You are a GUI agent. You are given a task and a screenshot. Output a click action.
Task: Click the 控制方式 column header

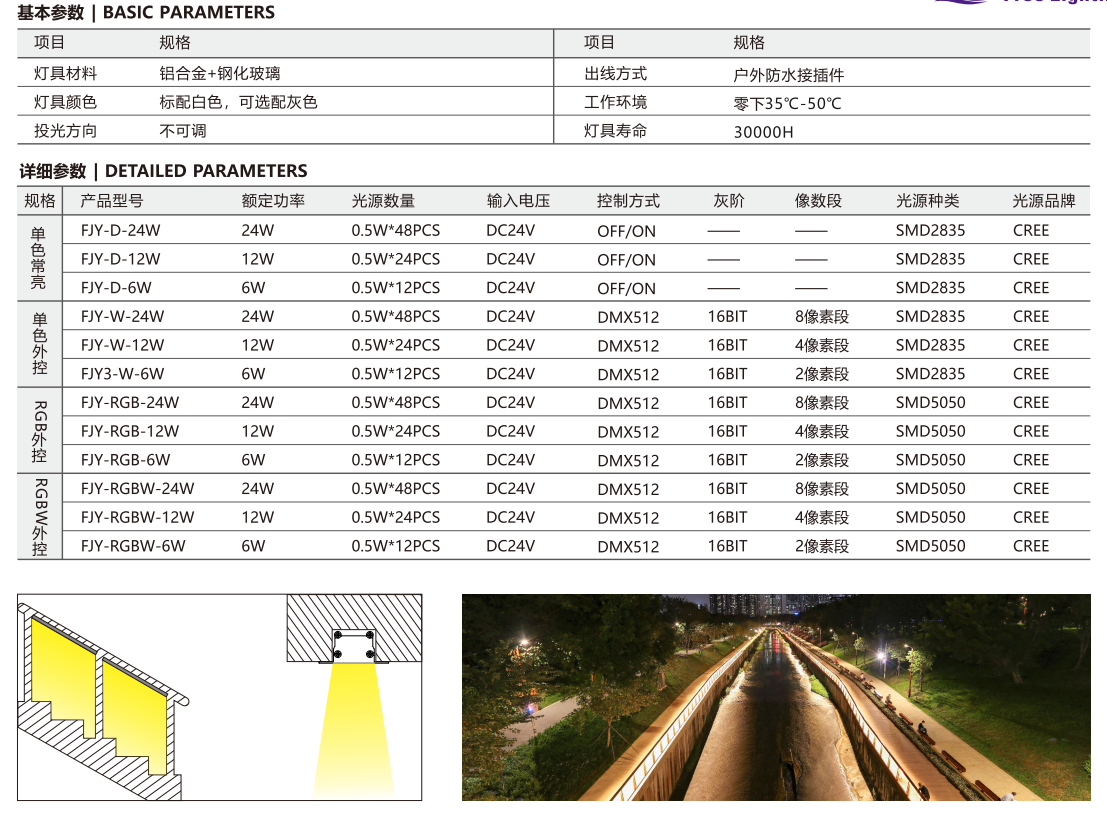[x=628, y=201]
